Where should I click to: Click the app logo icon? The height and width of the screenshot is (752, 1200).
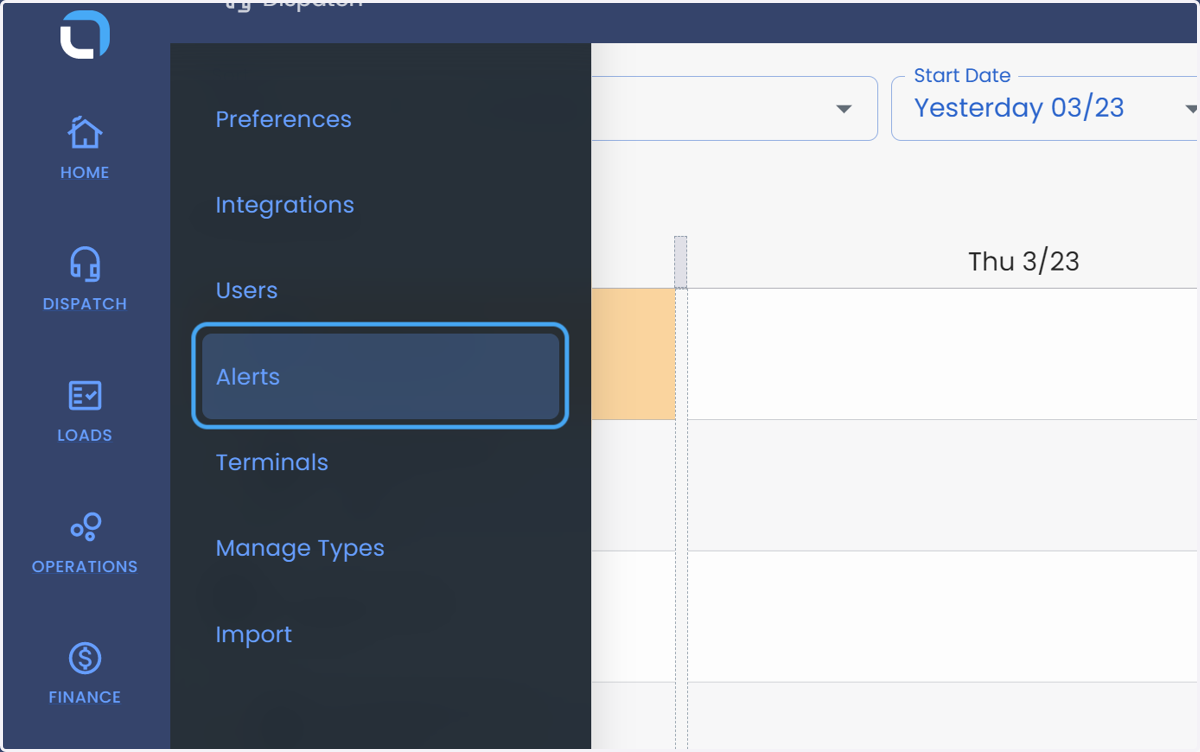click(x=85, y=35)
